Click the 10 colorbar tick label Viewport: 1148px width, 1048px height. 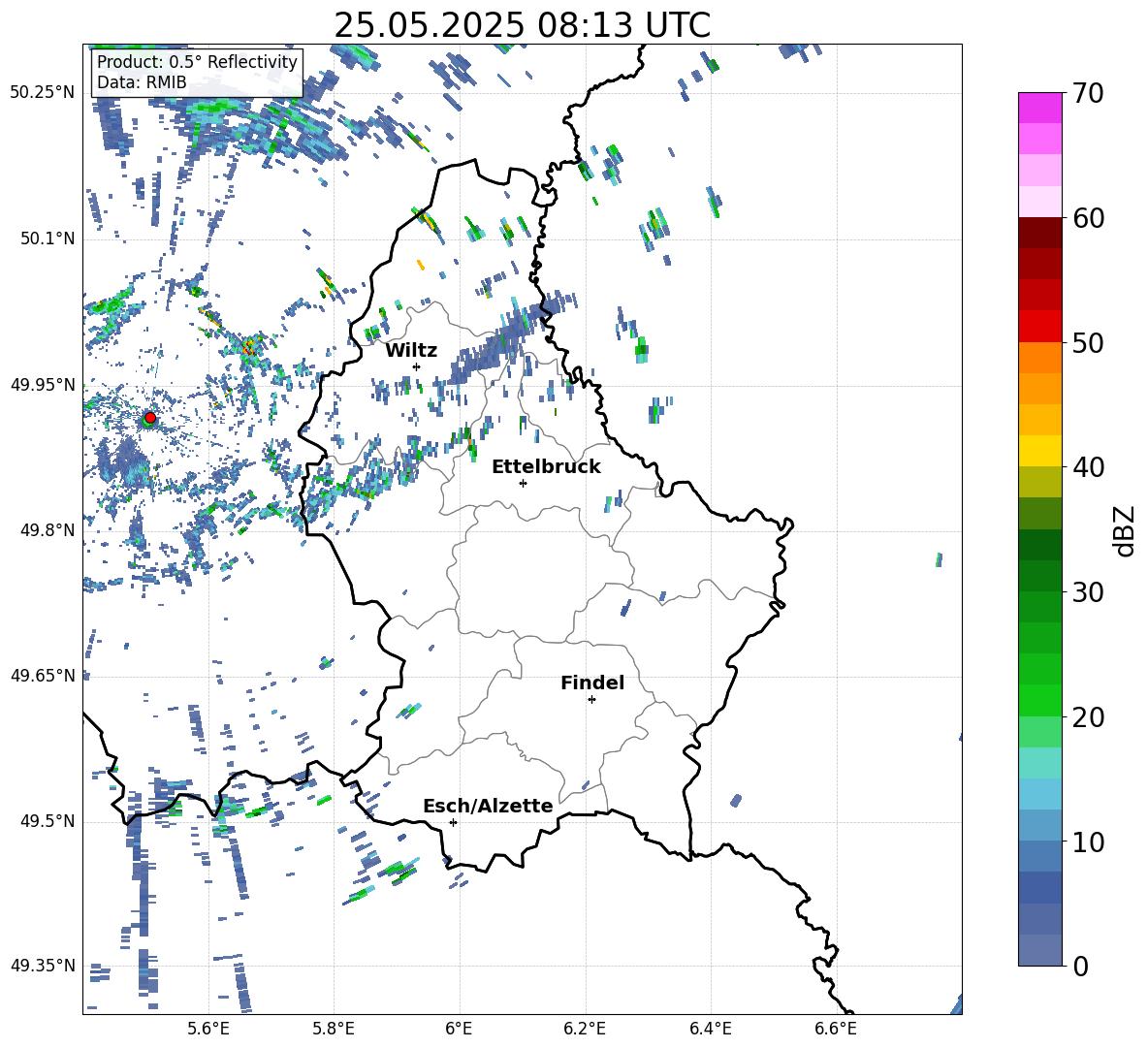click(1089, 842)
